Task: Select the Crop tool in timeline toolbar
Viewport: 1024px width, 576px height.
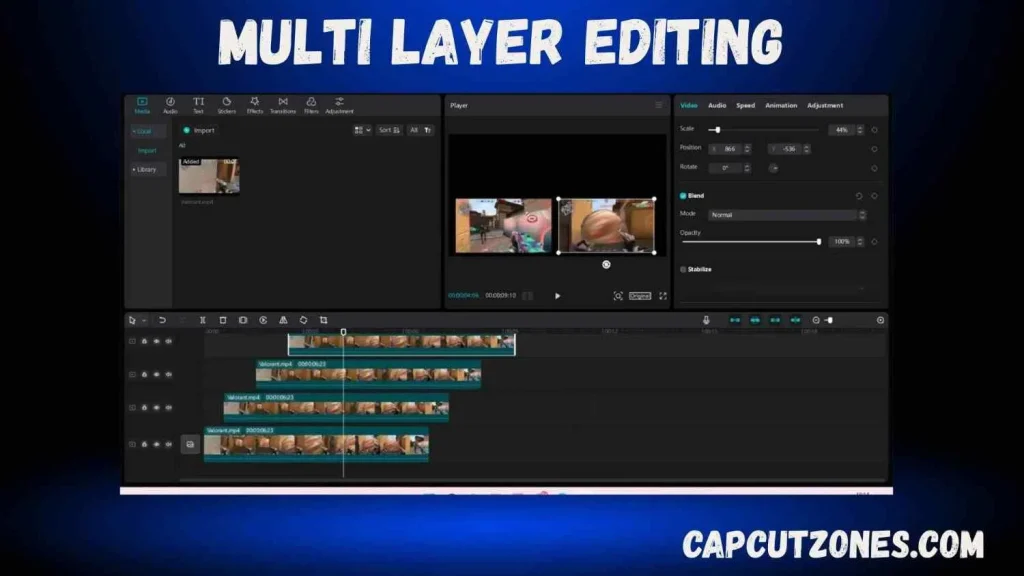Action: click(323, 320)
